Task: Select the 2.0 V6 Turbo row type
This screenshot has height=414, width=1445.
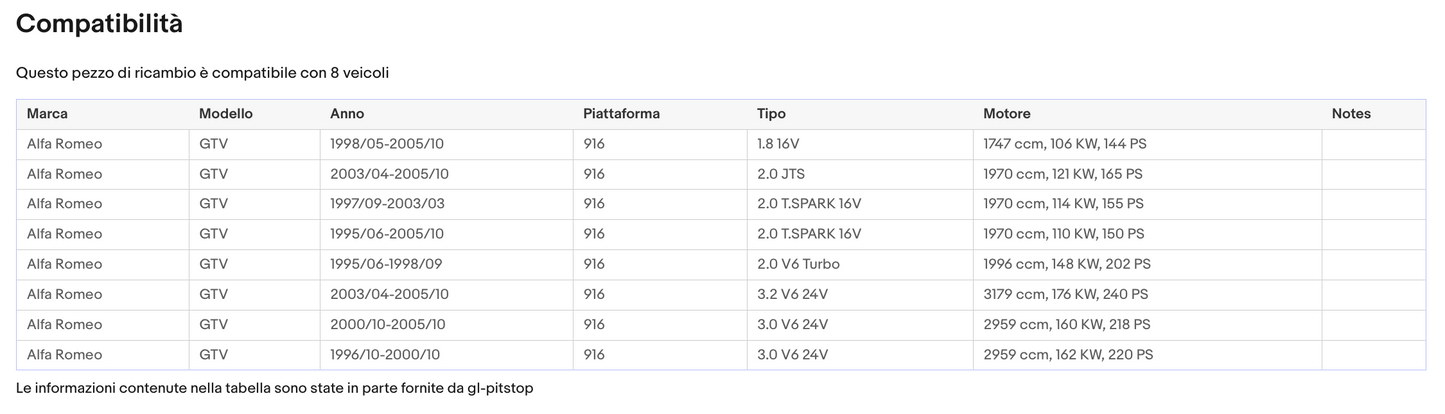Action: pyautogui.click(x=798, y=264)
